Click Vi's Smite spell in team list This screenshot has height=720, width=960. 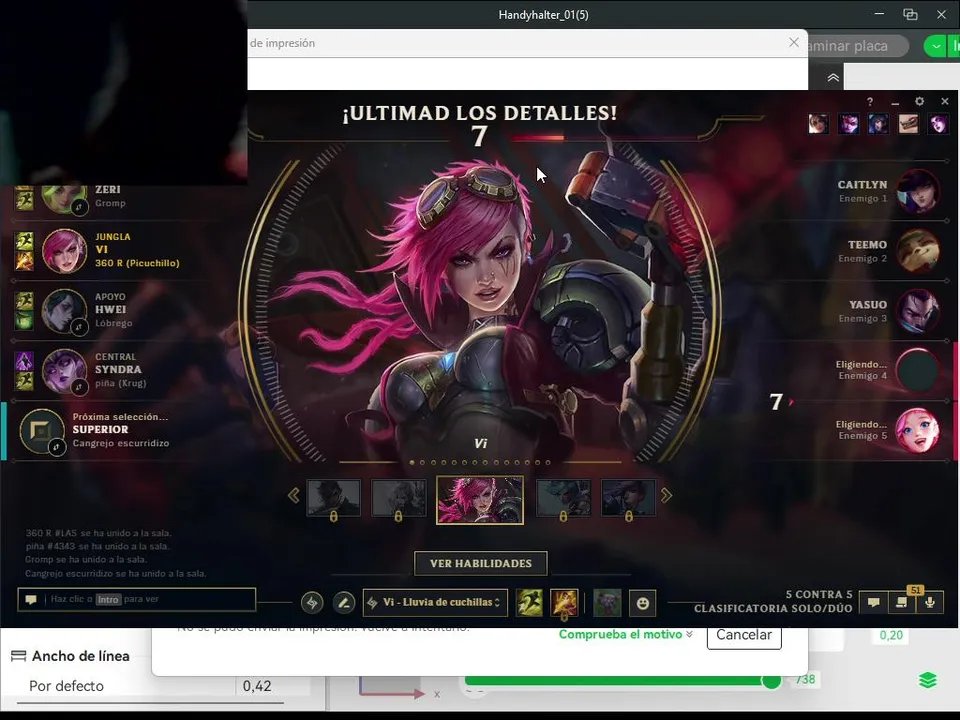click(24, 261)
